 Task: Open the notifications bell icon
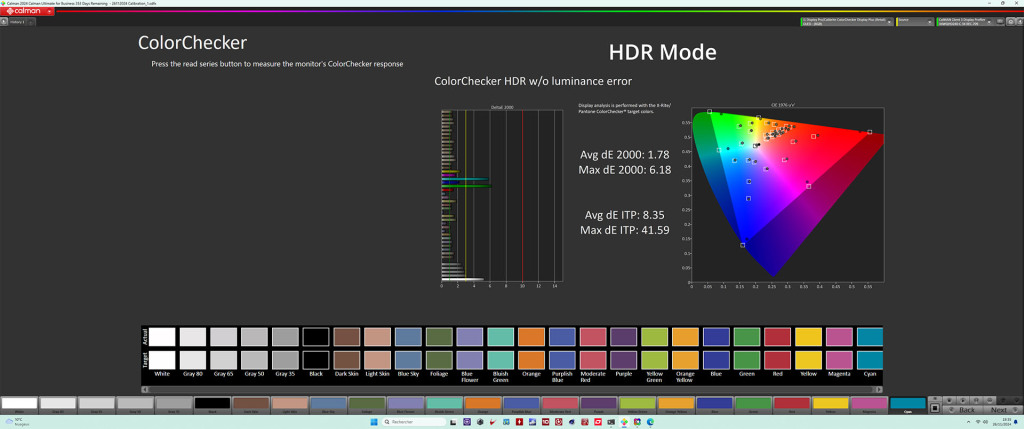click(x=1017, y=422)
